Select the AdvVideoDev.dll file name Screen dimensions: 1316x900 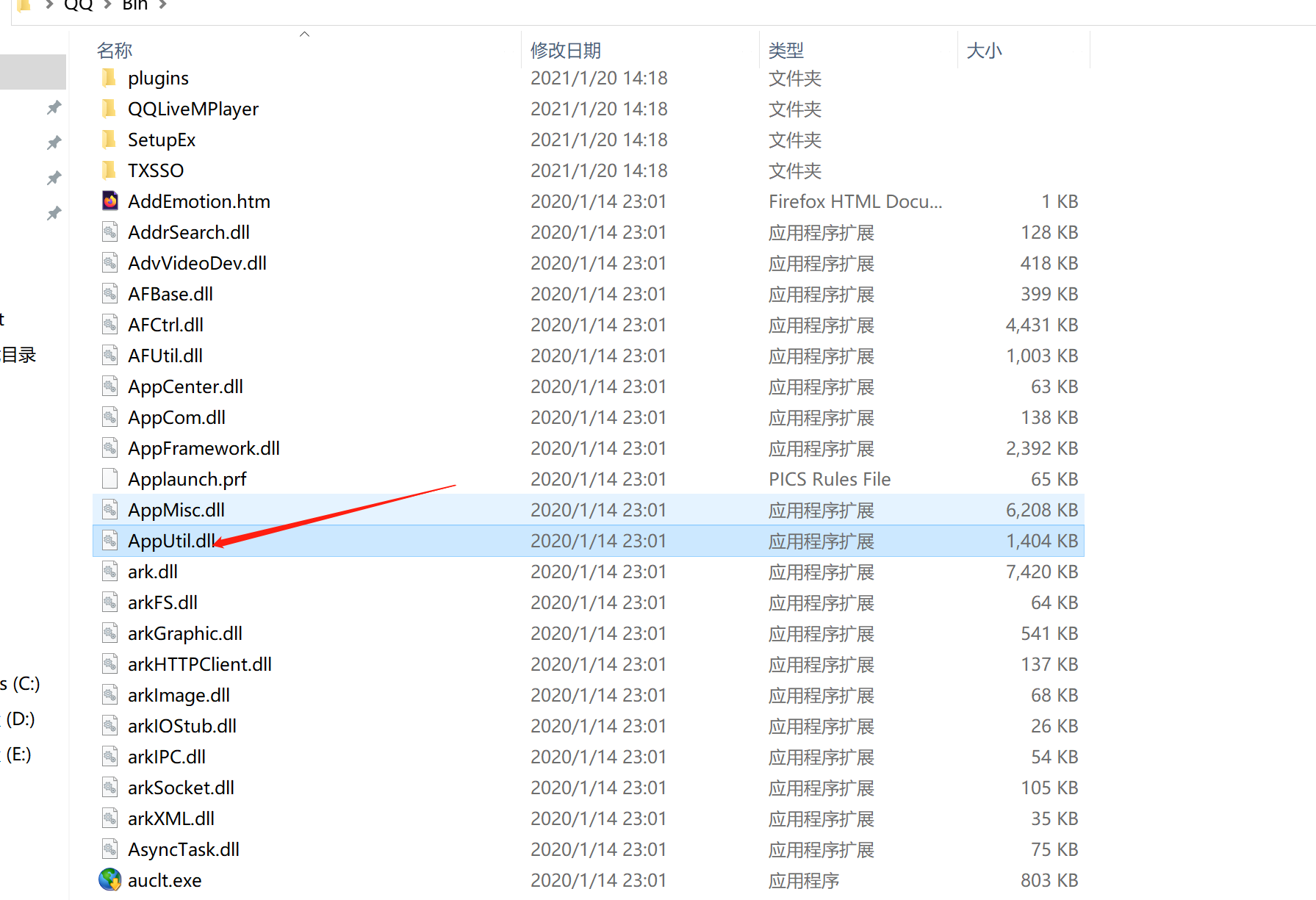point(197,263)
